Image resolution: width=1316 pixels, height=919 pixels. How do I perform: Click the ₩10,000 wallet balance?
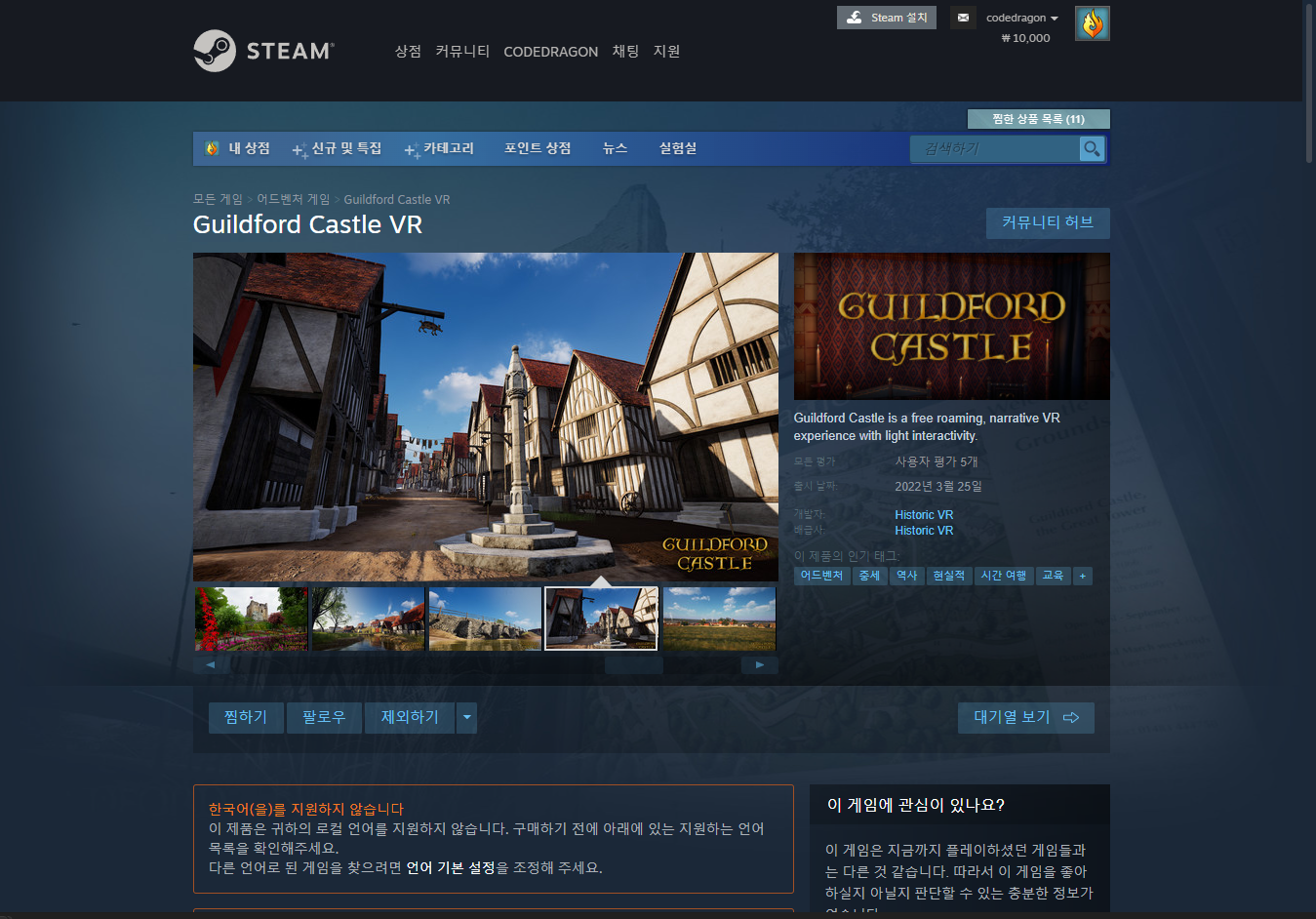1025,38
